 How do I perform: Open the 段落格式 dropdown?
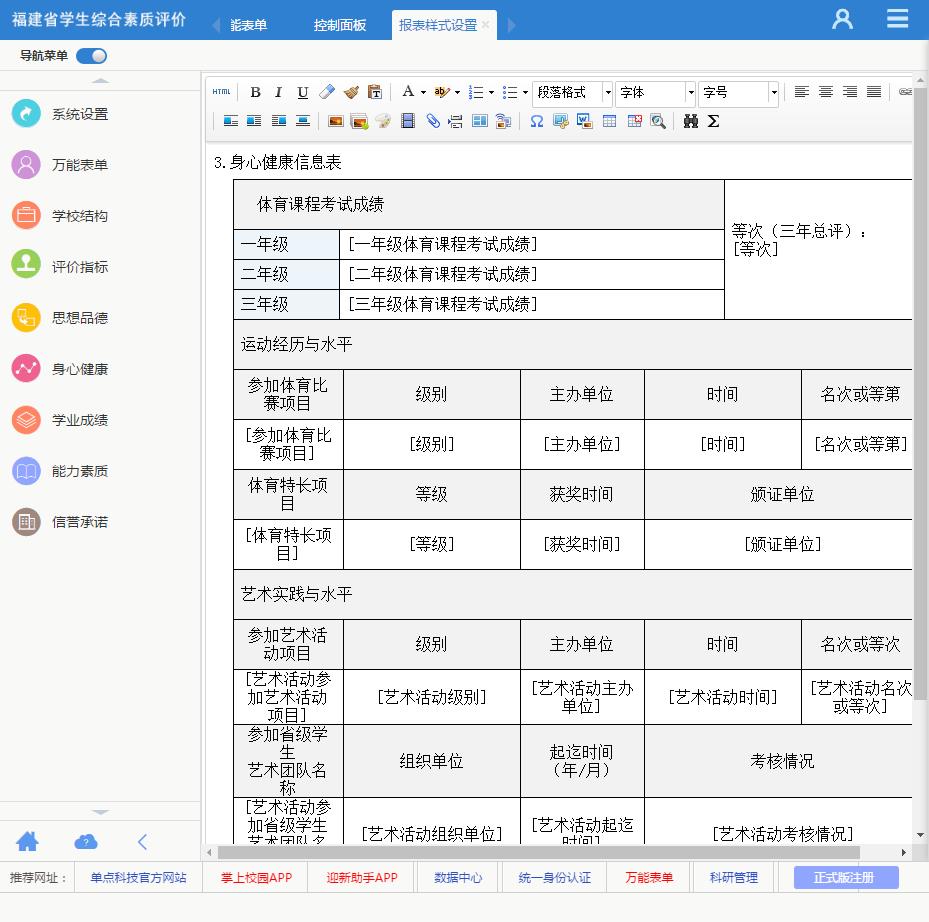[x=573, y=92]
